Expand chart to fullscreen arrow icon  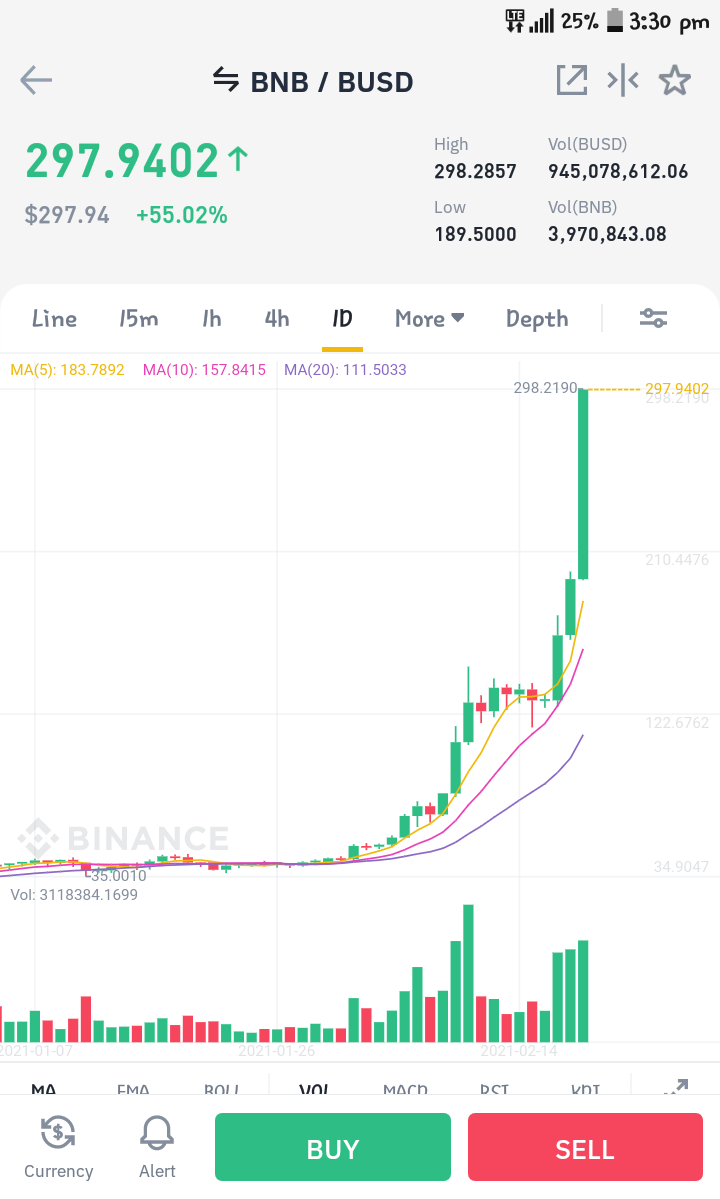pyautogui.click(x=676, y=1087)
